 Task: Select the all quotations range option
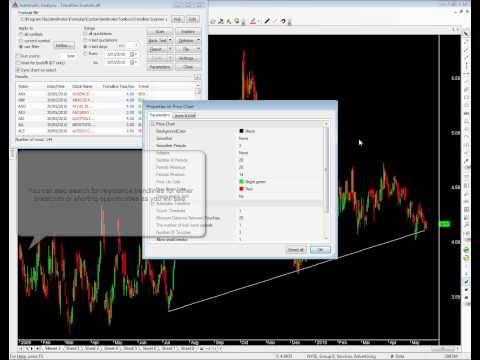[85, 34]
